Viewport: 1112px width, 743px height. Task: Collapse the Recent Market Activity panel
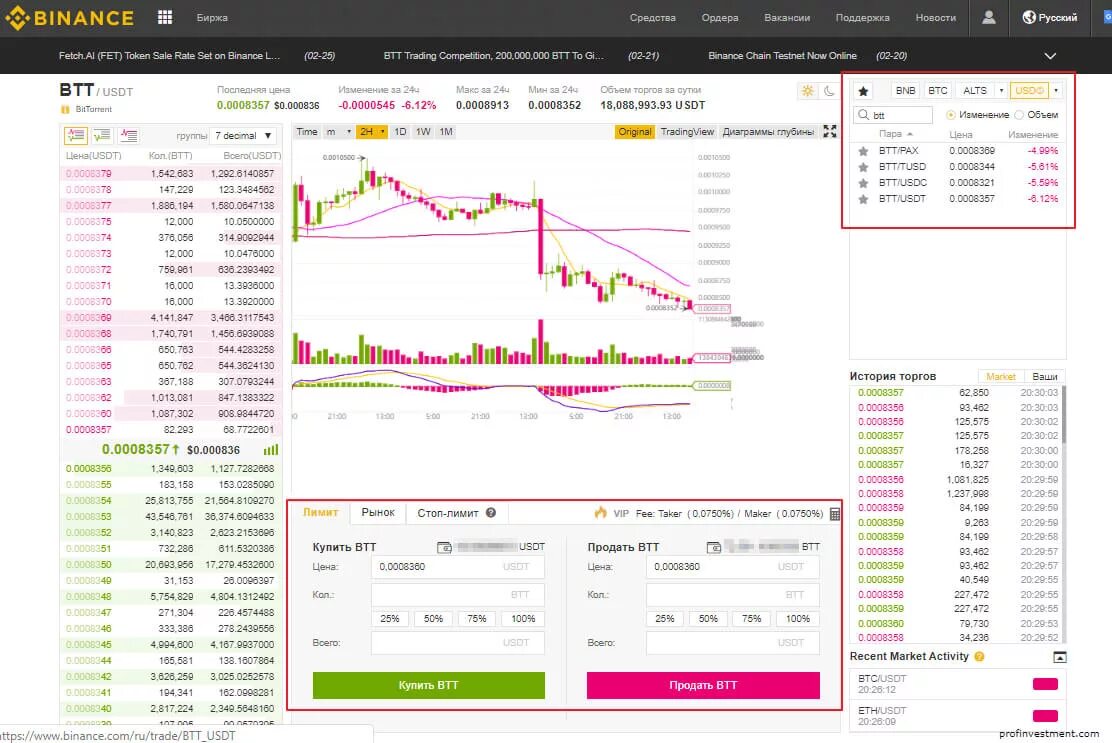(x=1060, y=657)
